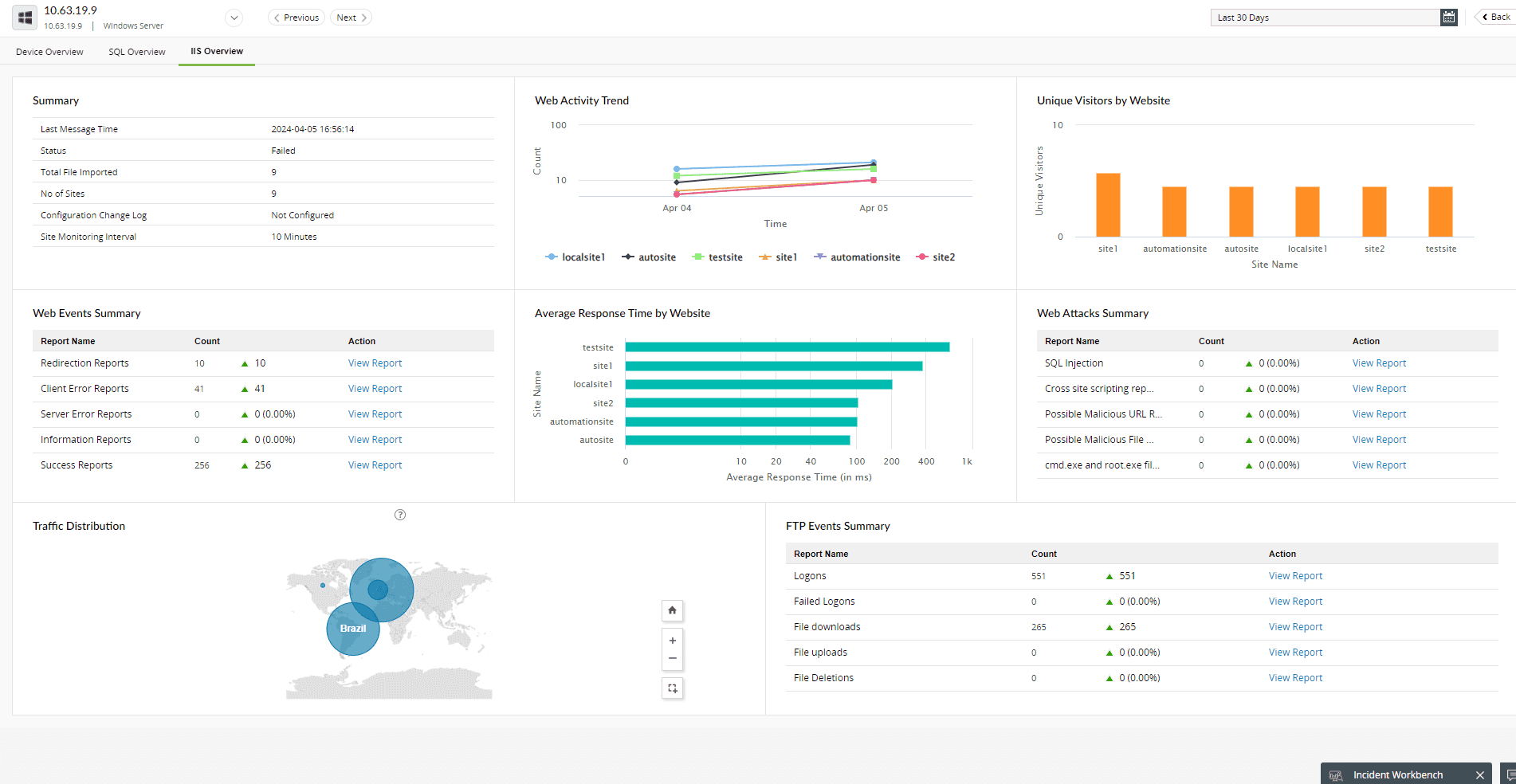
Task: Click the Incident Workbench icon
Action: point(1336,775)
